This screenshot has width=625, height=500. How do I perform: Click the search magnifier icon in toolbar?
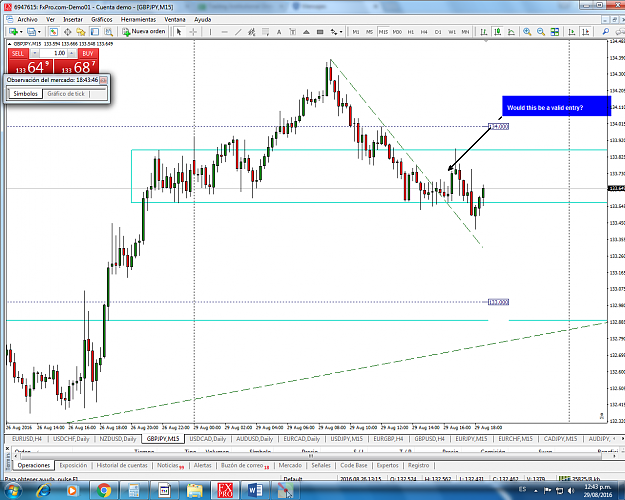[605, 31]
